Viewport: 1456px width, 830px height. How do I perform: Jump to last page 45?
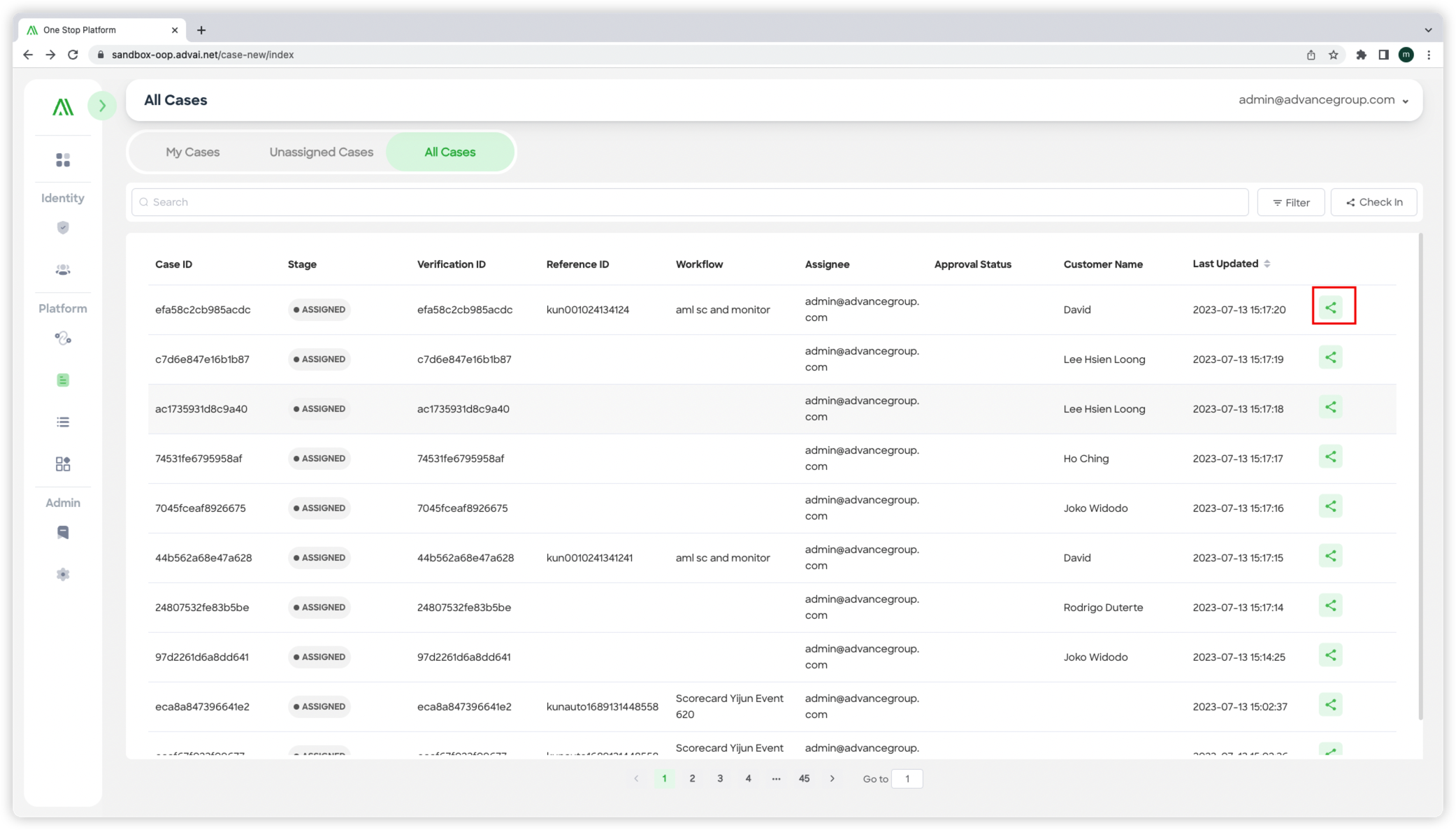[804, 778]
